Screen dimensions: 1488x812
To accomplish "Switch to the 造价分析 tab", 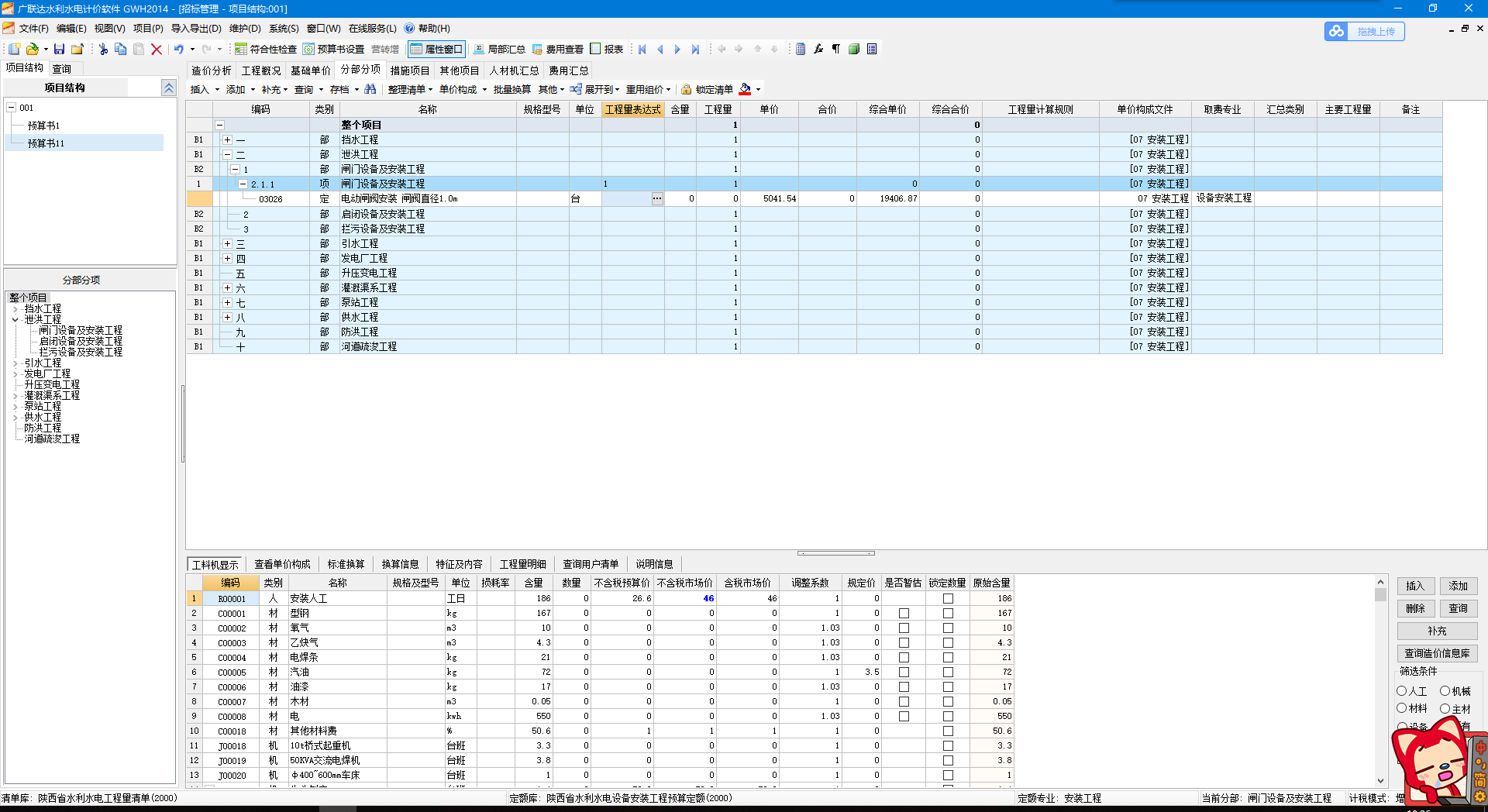I will 212,71.
